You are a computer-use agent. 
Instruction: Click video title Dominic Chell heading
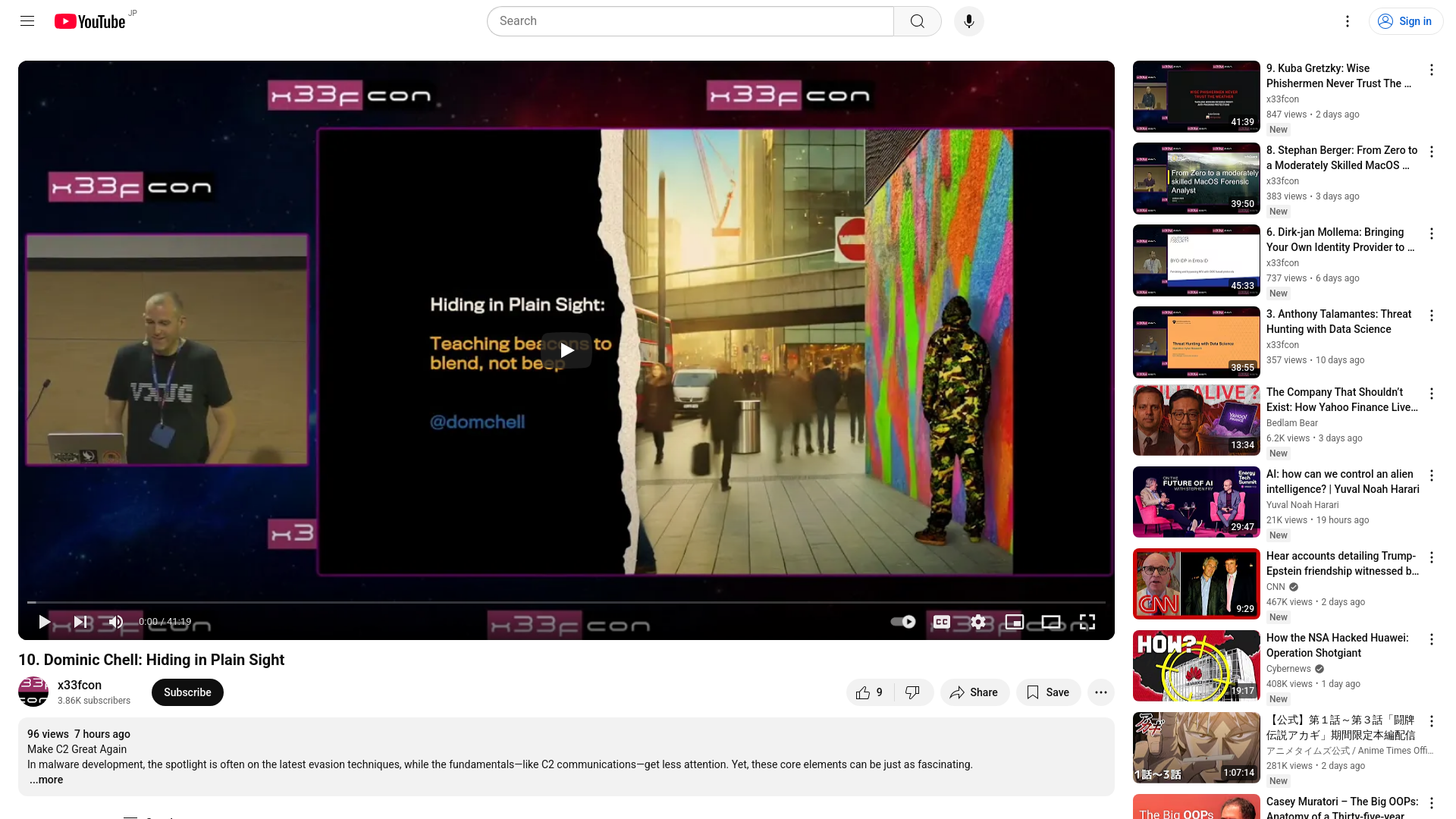tap(152, 660)
